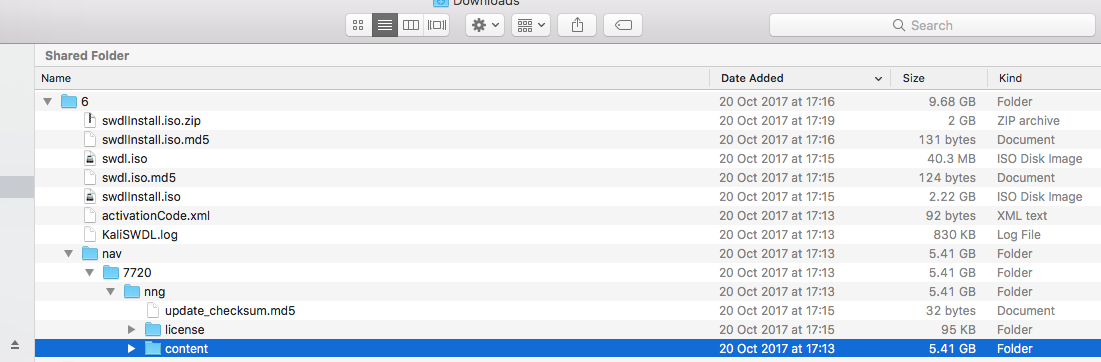Open the arrange items dropdown
1101x362 pixels.
coord(531,25)
